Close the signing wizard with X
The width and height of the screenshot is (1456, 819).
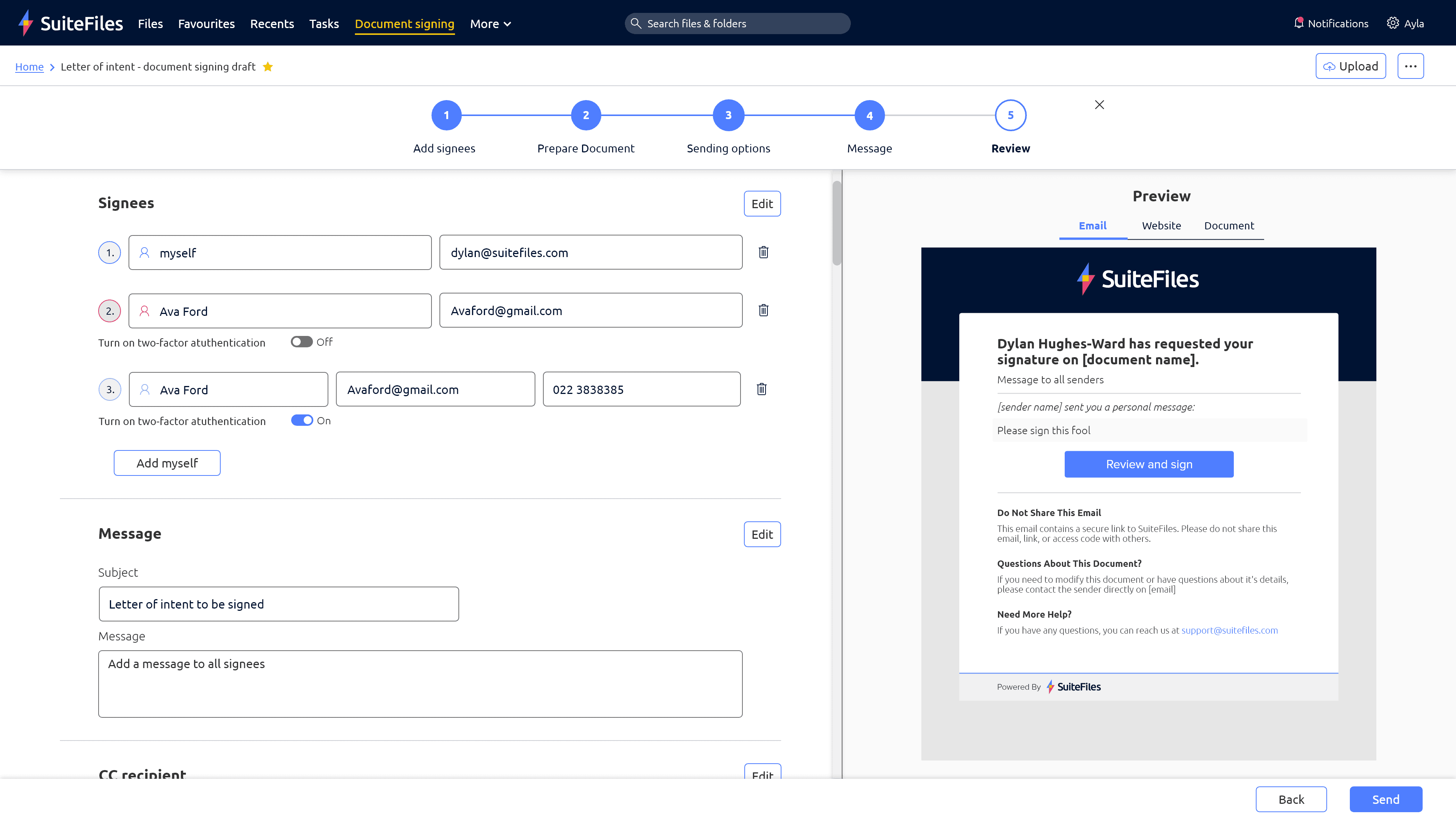coord(1099,105)
